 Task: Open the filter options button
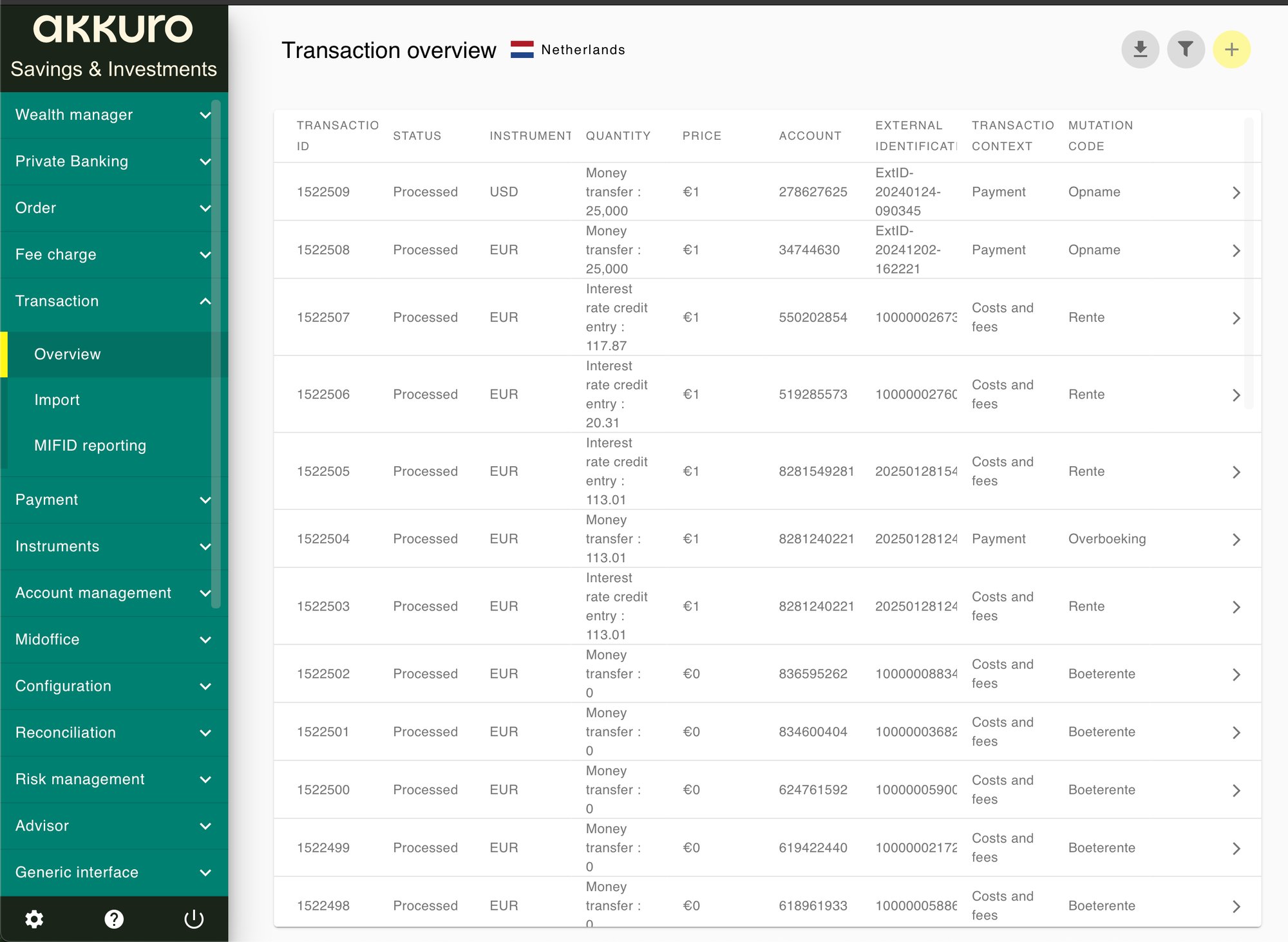coord(1186,50)
